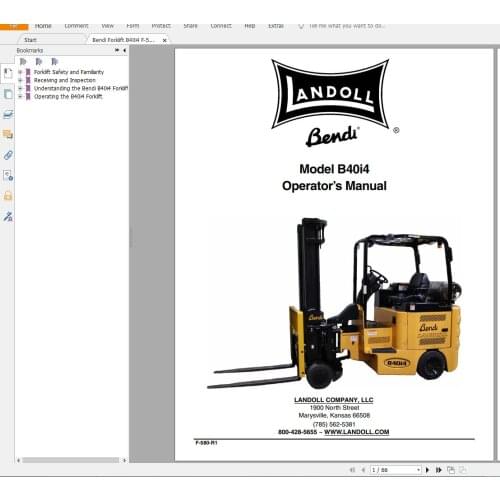Click the Marysville, Kansas address line
The width and height of the screenshot is (500, 500).
[334, 416]
